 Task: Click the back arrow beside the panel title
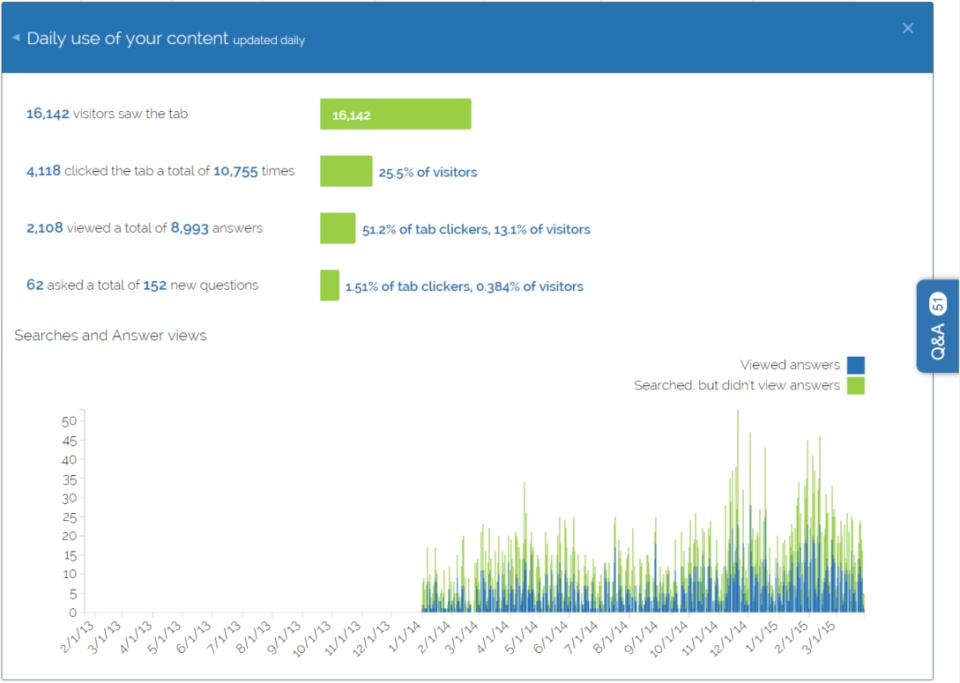point(15,37)
